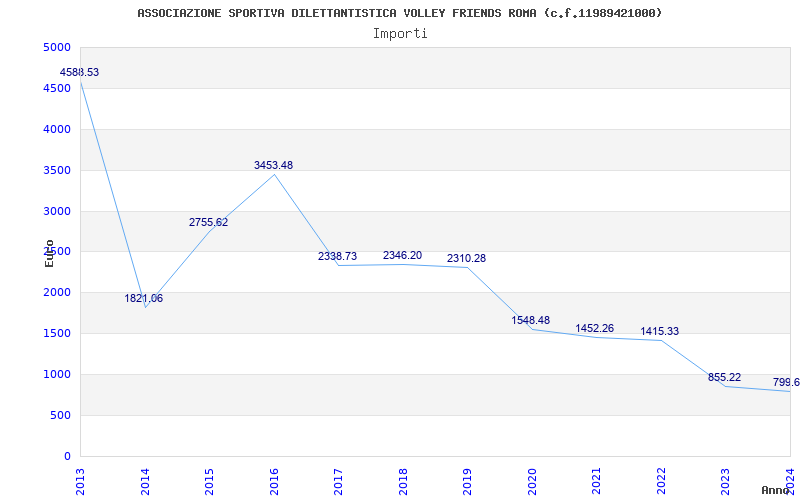Click the Importi subtitle

tap(400, 34)
